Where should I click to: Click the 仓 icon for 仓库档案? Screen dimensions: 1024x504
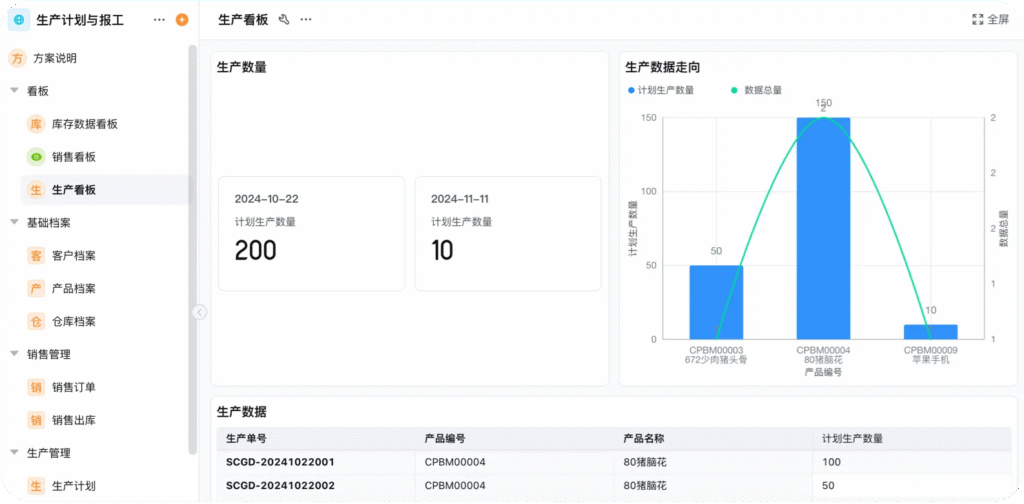click(x=36, y=322)
